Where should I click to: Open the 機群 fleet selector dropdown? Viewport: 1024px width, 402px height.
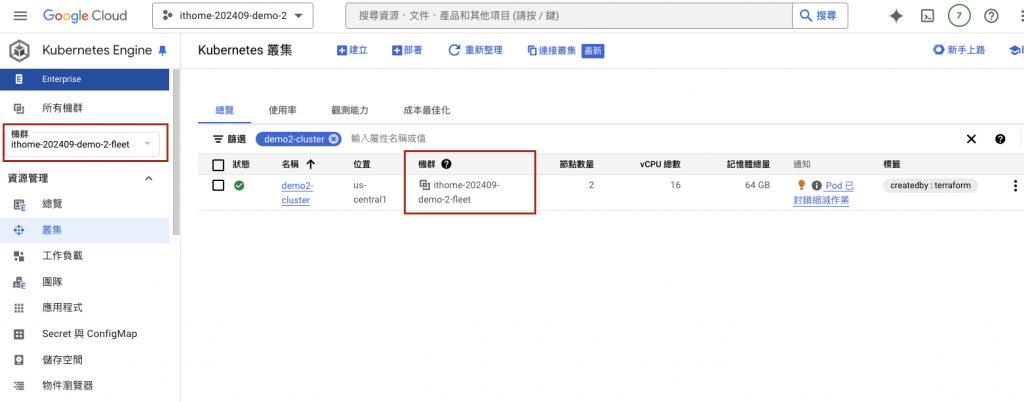point(86,142)
